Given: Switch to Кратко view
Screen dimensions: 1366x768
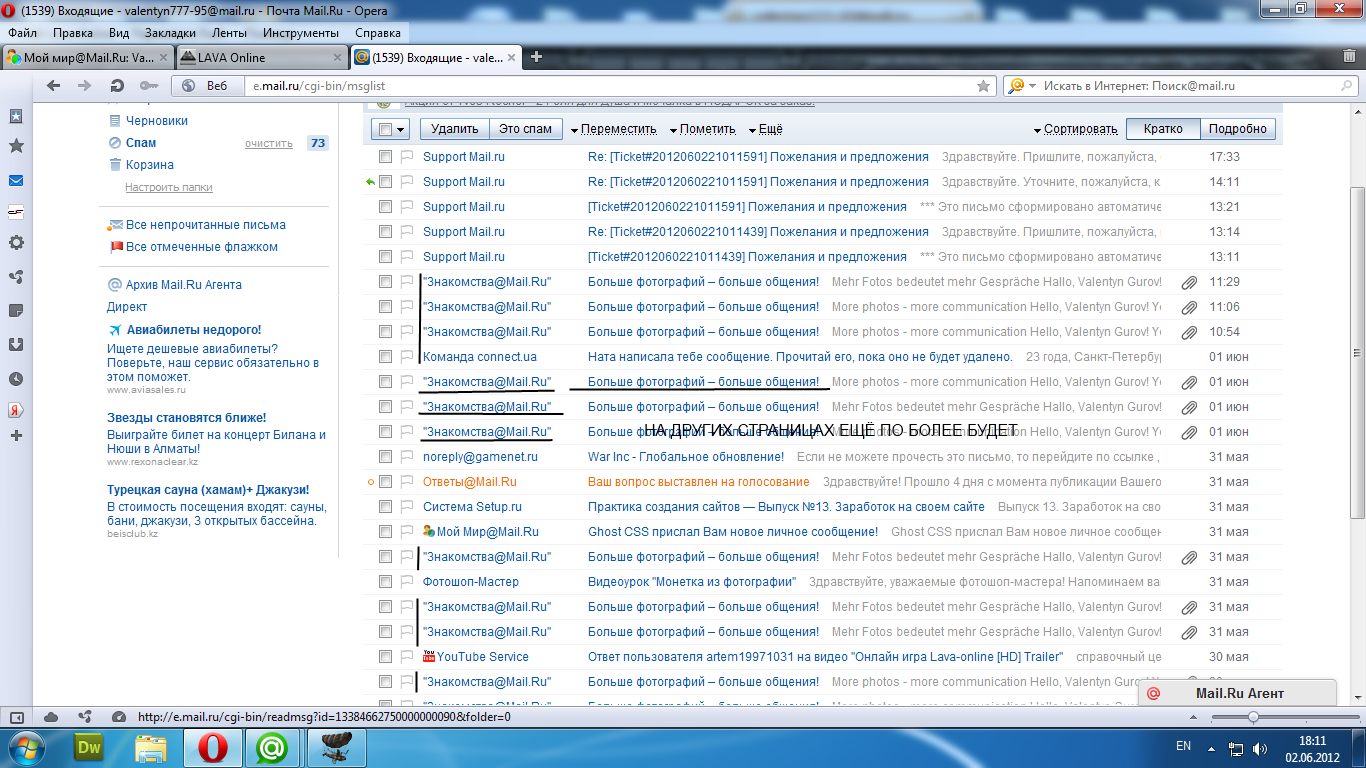Looking at the screenshot, I should coord(1163,129).
